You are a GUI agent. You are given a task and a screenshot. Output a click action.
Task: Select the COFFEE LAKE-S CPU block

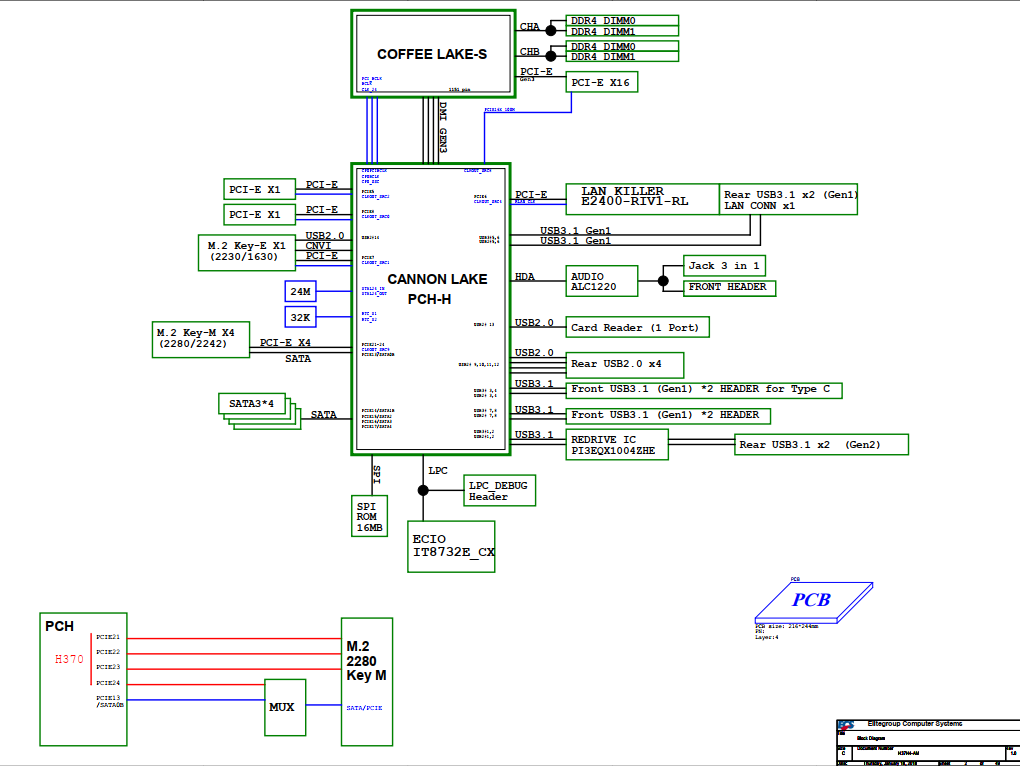click(x=432, y=54)
